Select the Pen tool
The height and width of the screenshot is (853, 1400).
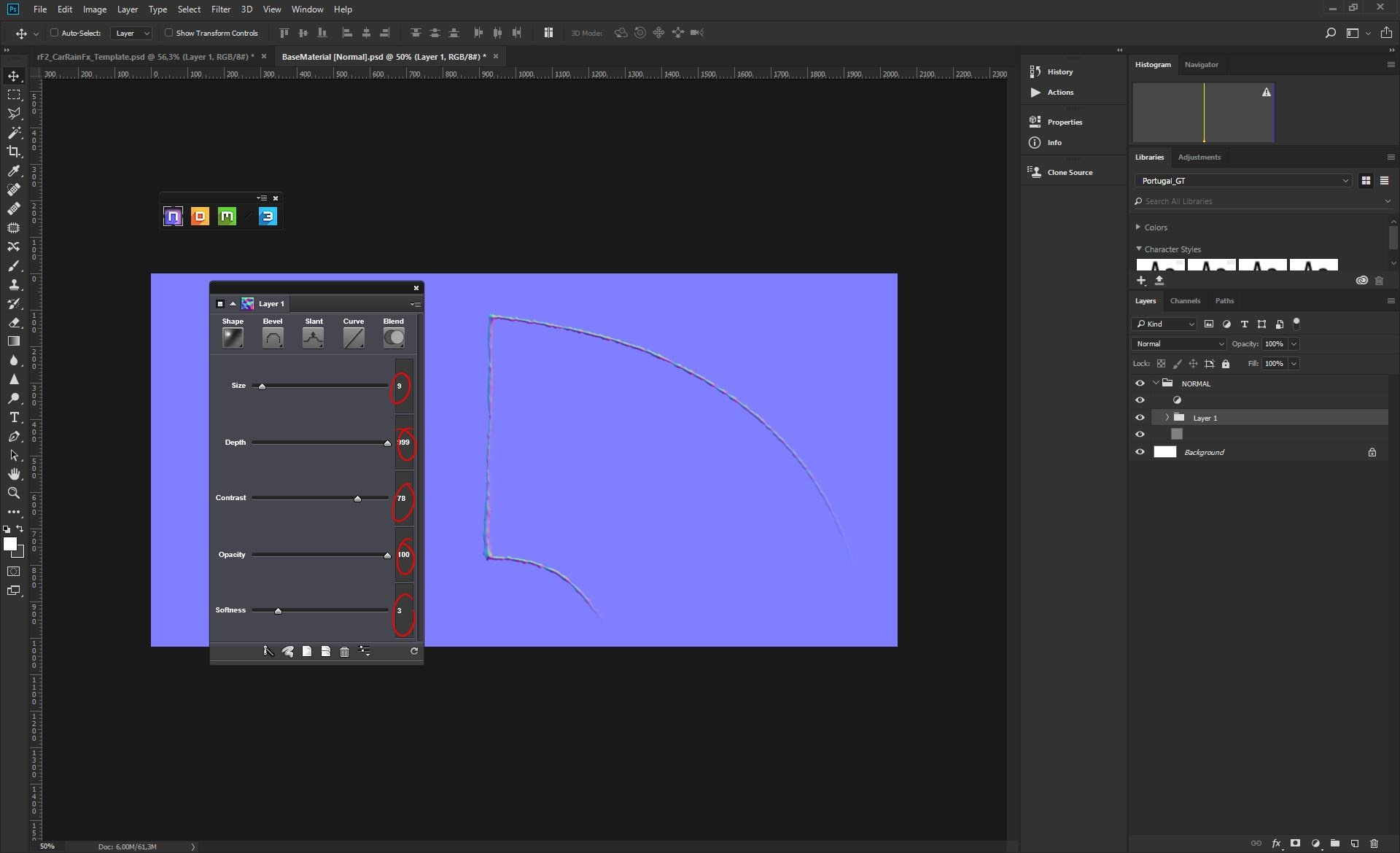click(14, 436)
